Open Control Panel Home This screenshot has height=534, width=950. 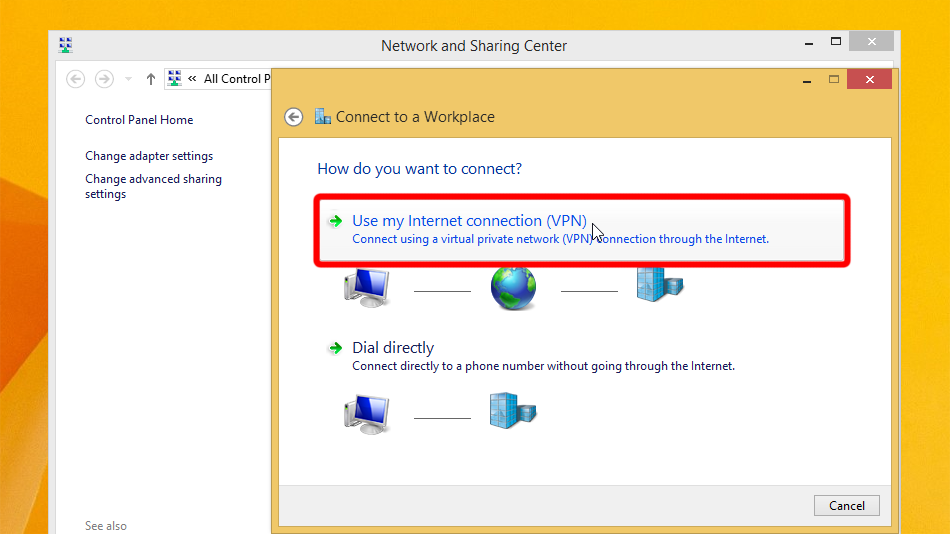(139, 120)
